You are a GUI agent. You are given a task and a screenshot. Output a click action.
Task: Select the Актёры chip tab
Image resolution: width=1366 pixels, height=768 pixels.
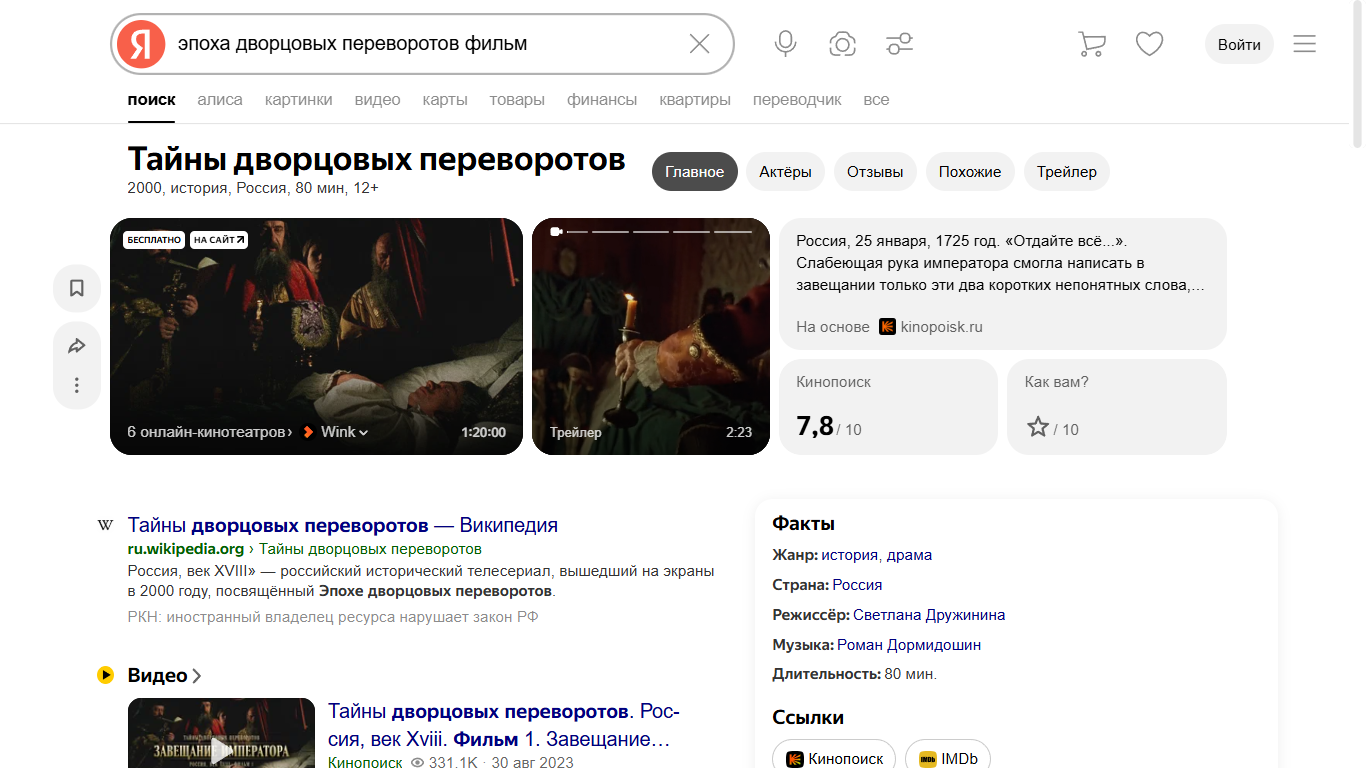[x=785, y=172]
